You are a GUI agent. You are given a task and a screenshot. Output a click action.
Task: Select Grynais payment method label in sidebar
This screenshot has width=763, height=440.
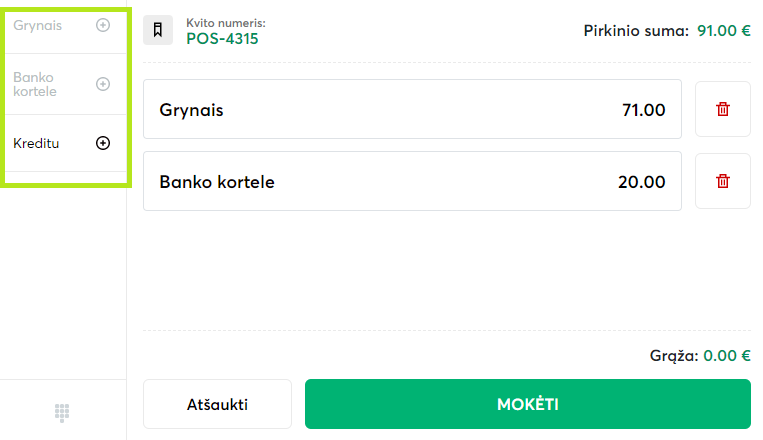coord(38,25)
